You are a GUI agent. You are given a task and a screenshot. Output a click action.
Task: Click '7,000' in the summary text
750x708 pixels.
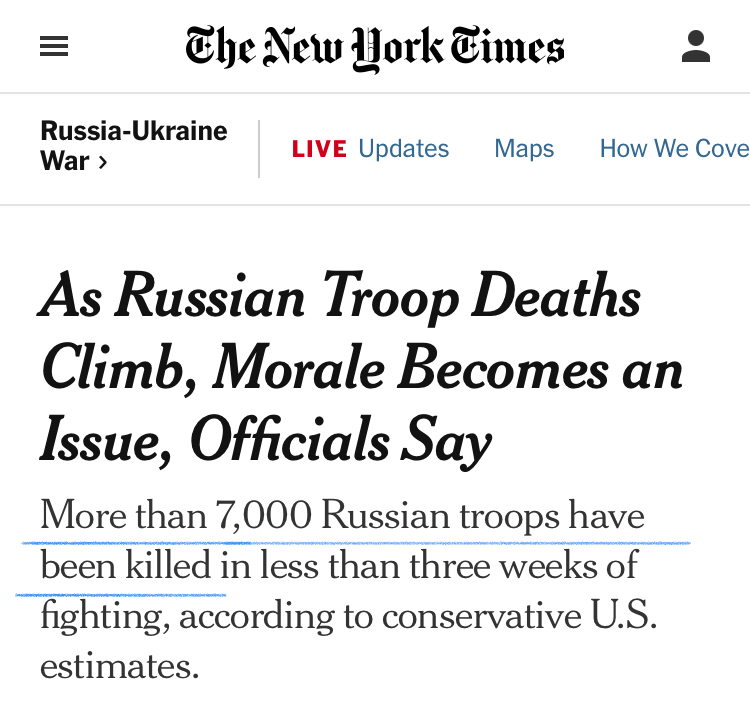click(264, 516)
